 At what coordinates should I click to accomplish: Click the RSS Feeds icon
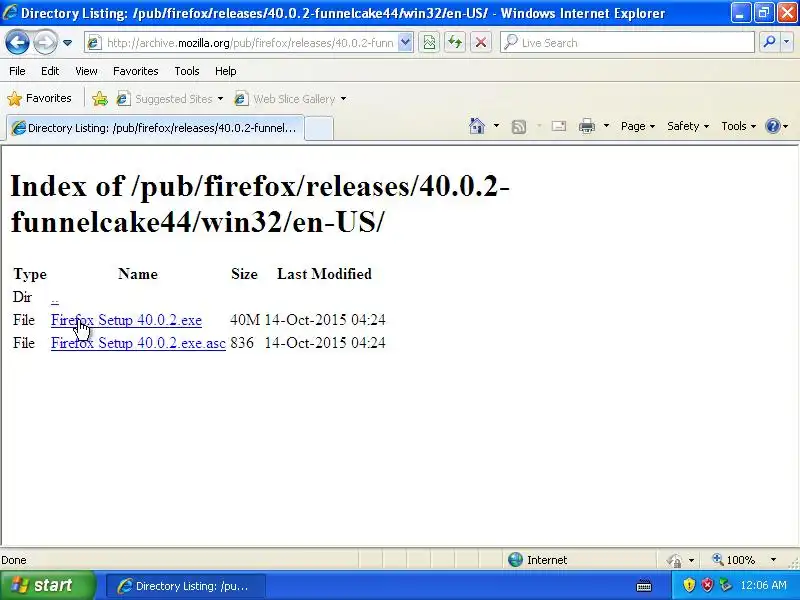[x=518, y=126]
